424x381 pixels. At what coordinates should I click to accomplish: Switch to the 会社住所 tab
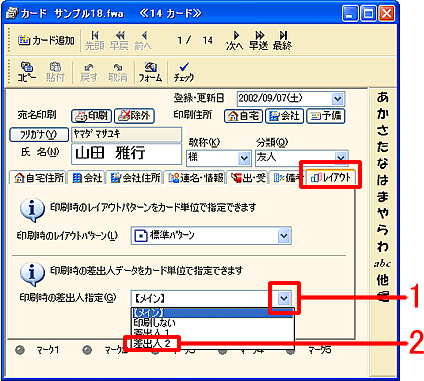(135, 178)
